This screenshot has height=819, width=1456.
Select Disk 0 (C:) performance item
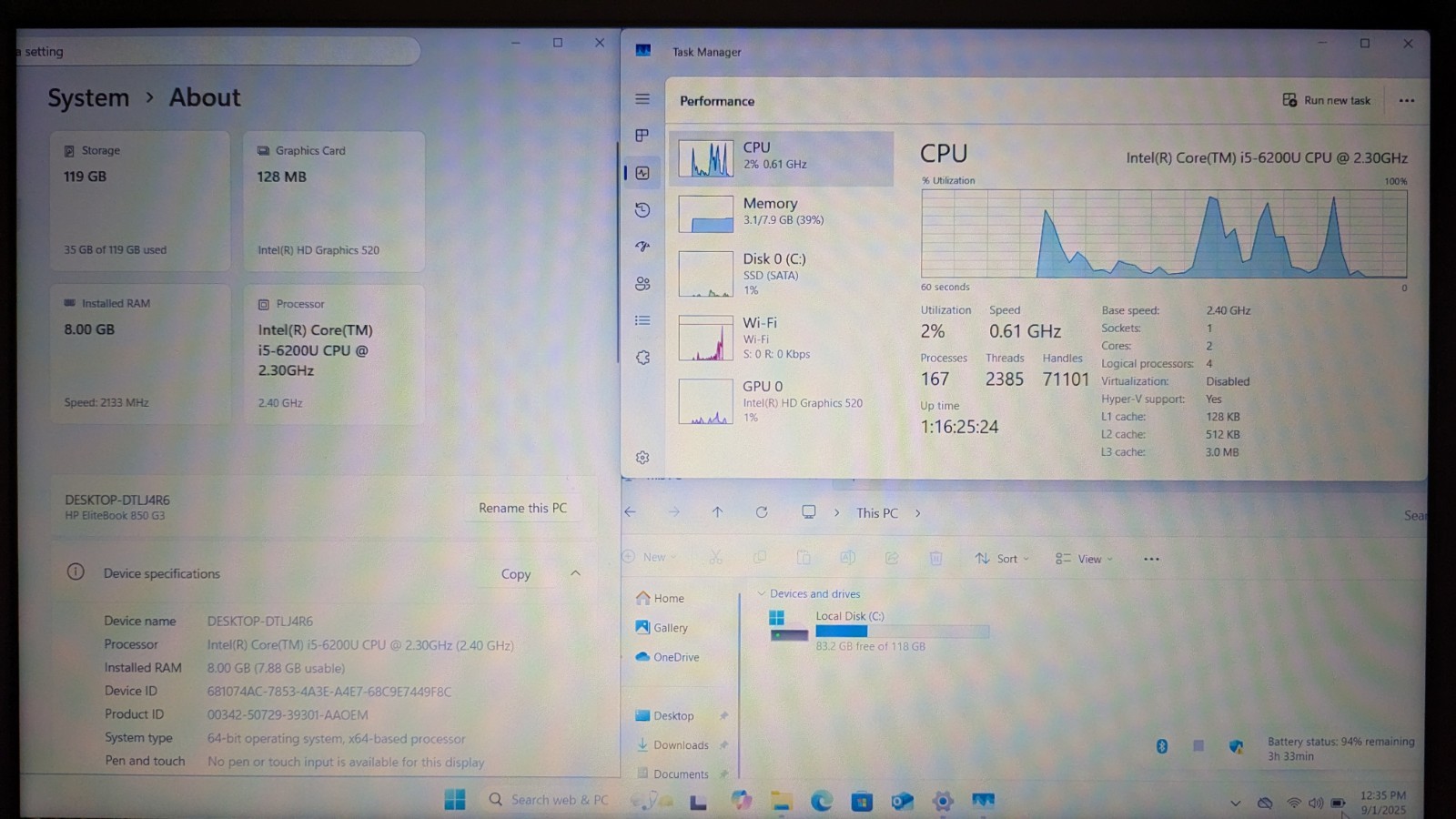click(x=782, y=274)
